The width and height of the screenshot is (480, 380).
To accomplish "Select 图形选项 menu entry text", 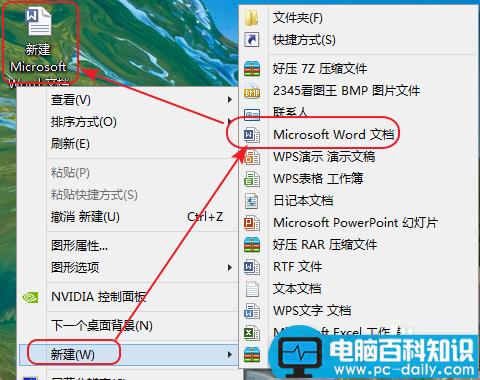I will 75,267.
